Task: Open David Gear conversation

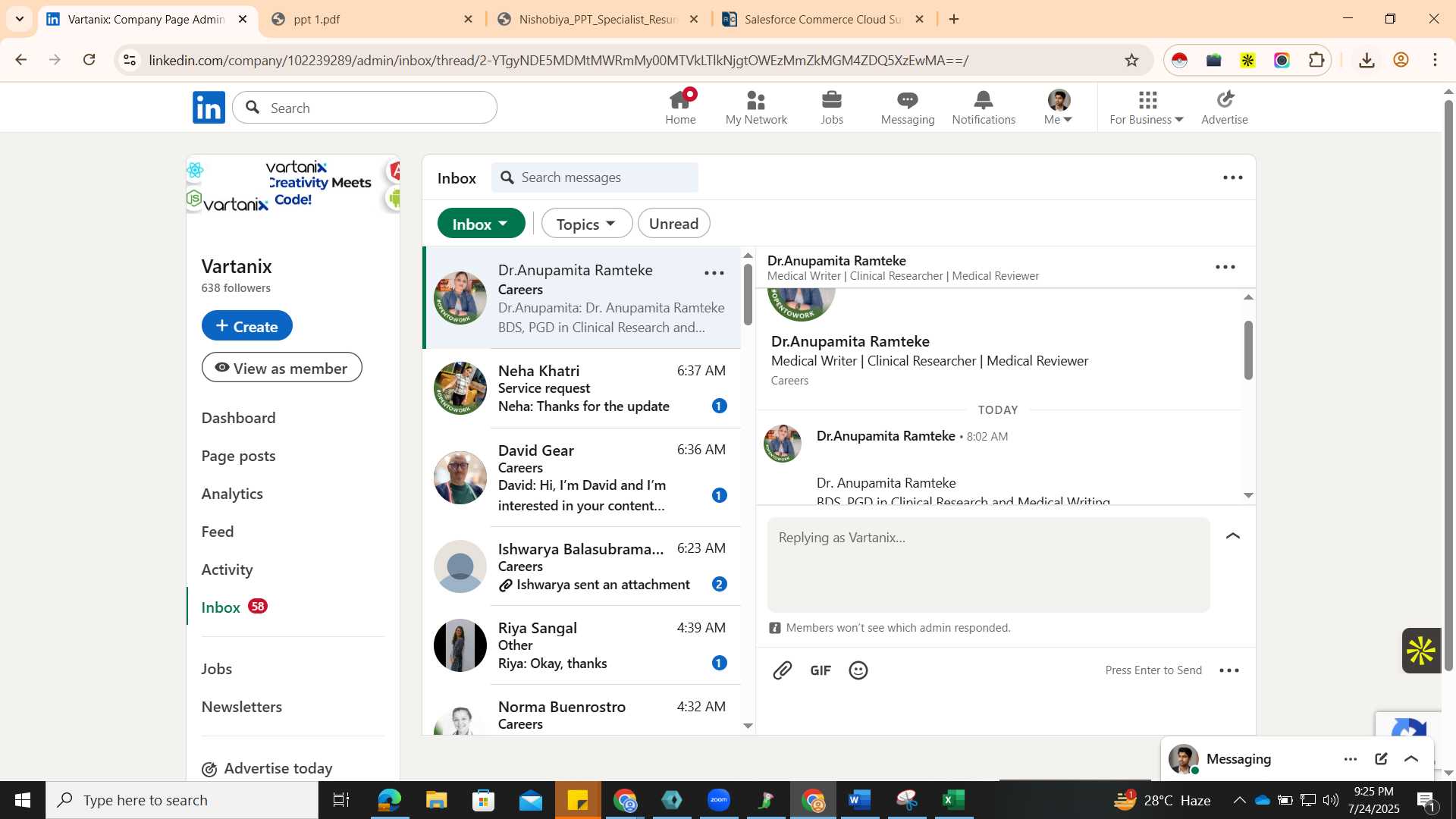Action: point(582,478)
